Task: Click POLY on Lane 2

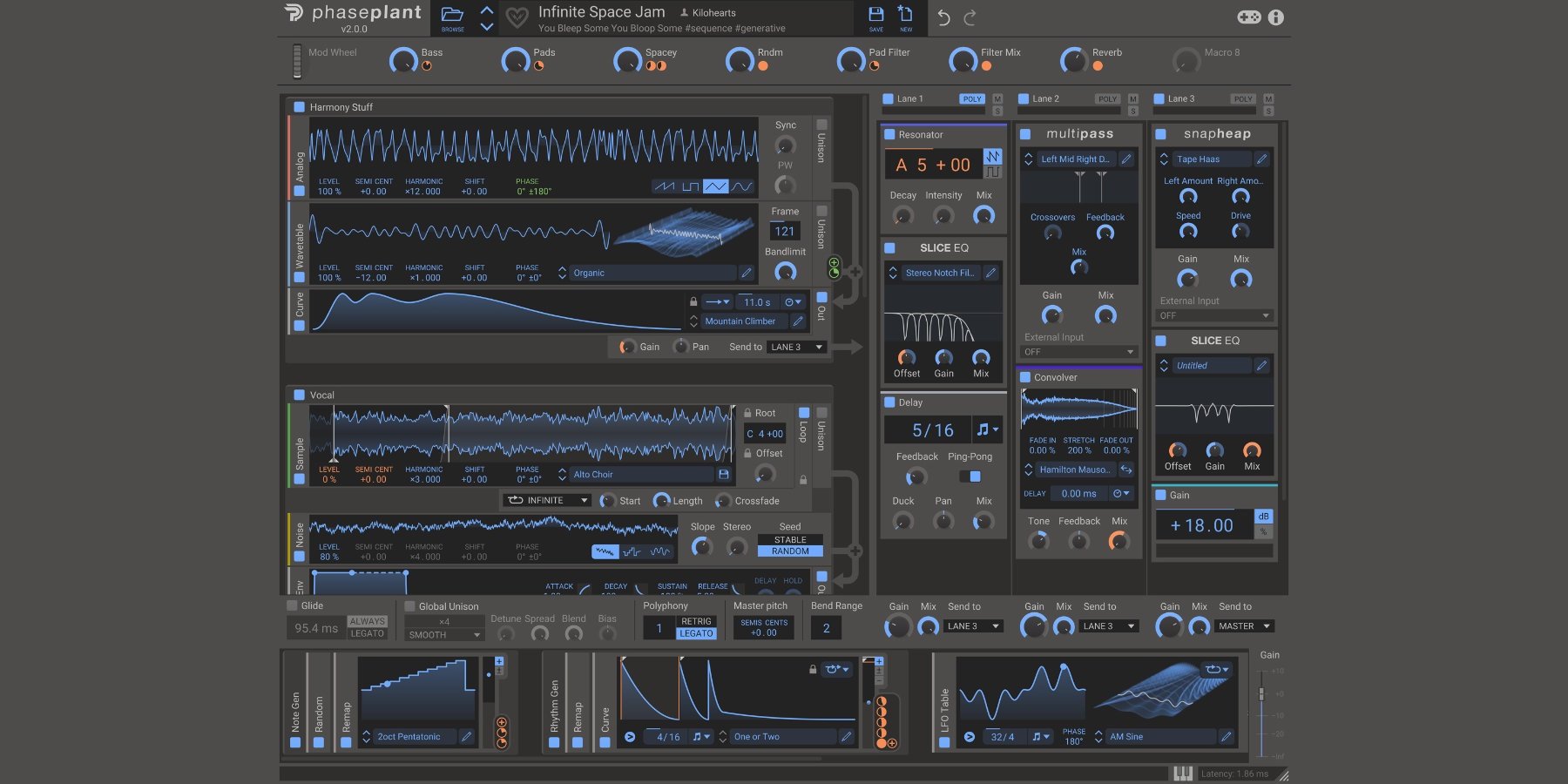Action: (1107, 98)
